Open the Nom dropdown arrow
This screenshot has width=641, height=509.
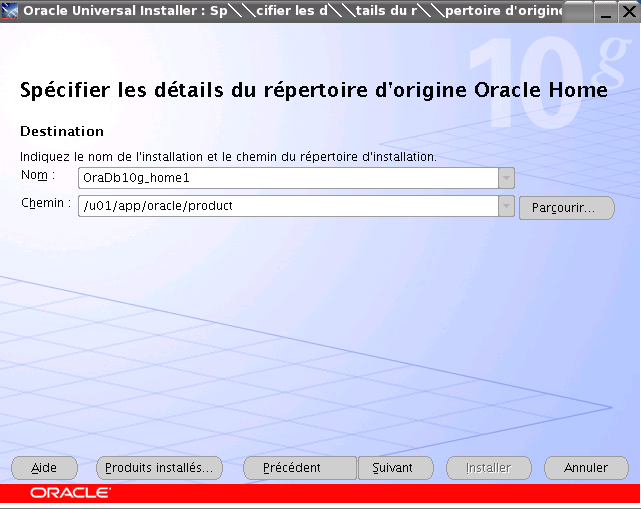(506, 178)
